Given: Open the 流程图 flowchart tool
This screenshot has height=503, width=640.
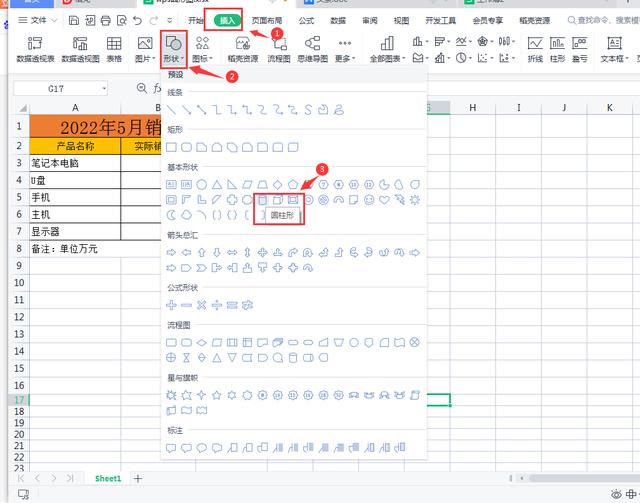Looking at the screenshot, I should click(279, 49).
